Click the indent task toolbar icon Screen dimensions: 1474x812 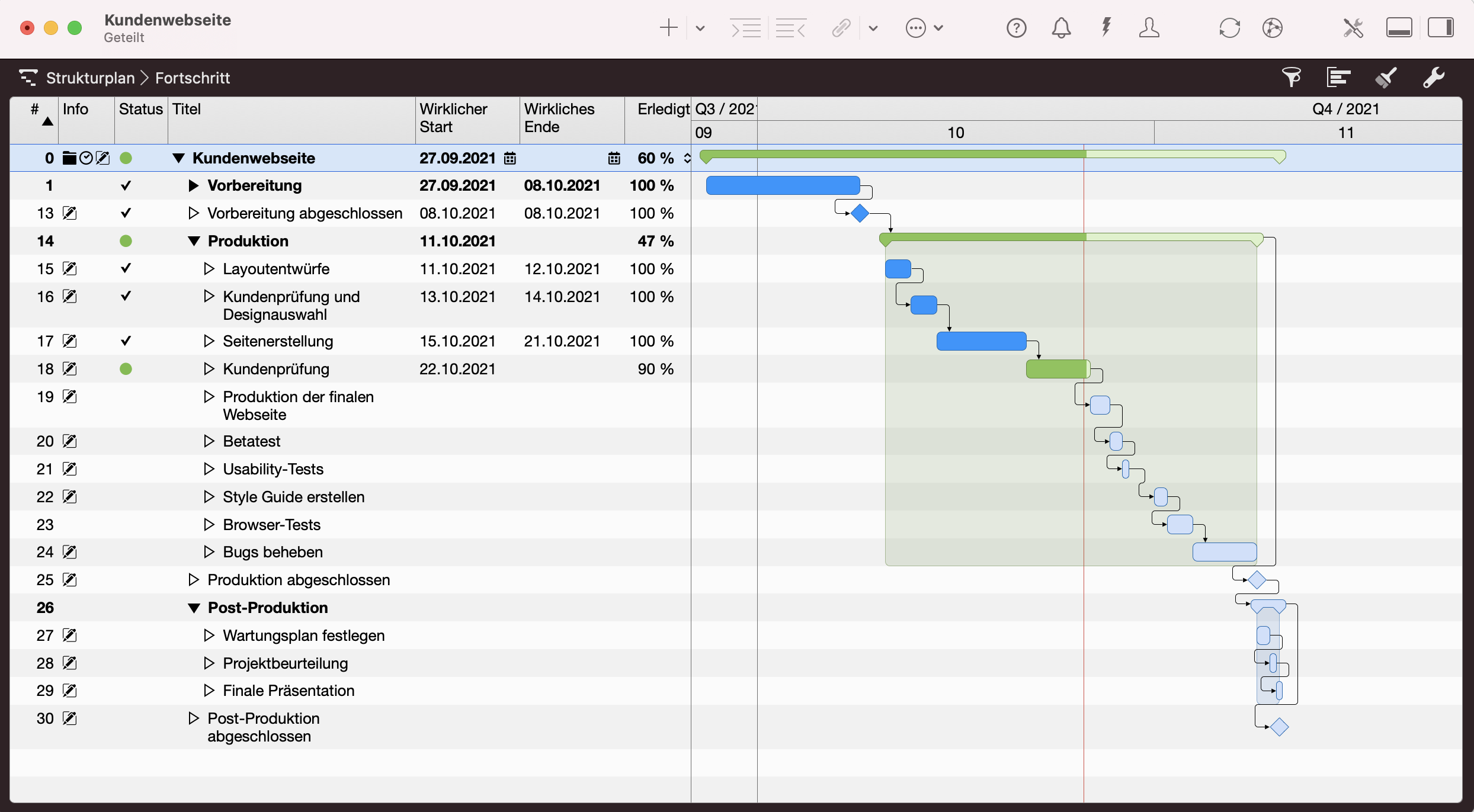point(745,28)
